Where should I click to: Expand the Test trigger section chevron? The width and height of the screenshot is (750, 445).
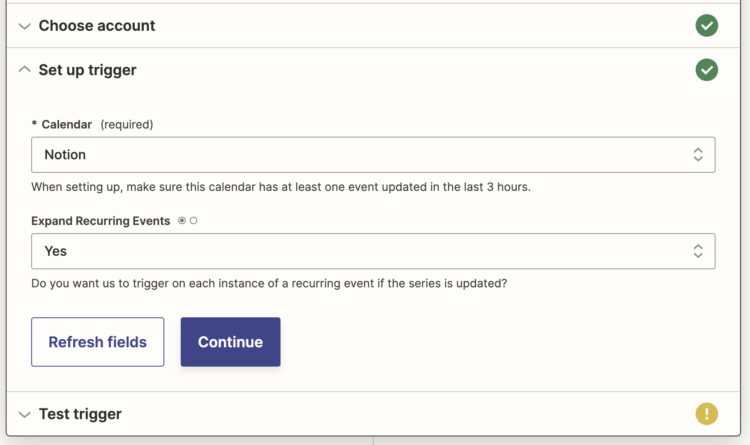25,414
